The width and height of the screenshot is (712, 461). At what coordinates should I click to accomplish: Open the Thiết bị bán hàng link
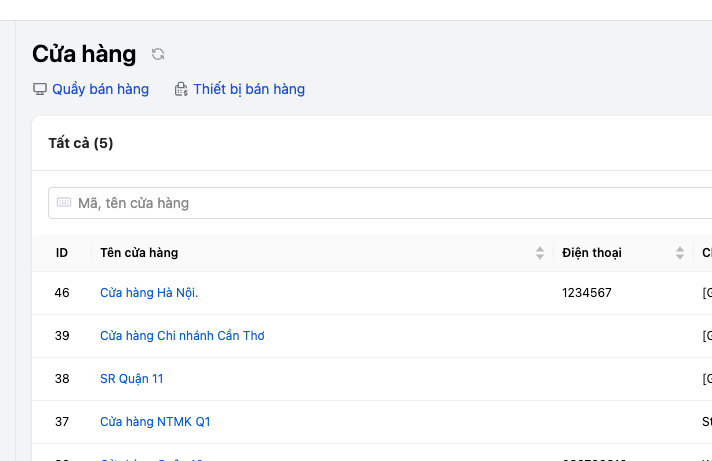point(249,89)
